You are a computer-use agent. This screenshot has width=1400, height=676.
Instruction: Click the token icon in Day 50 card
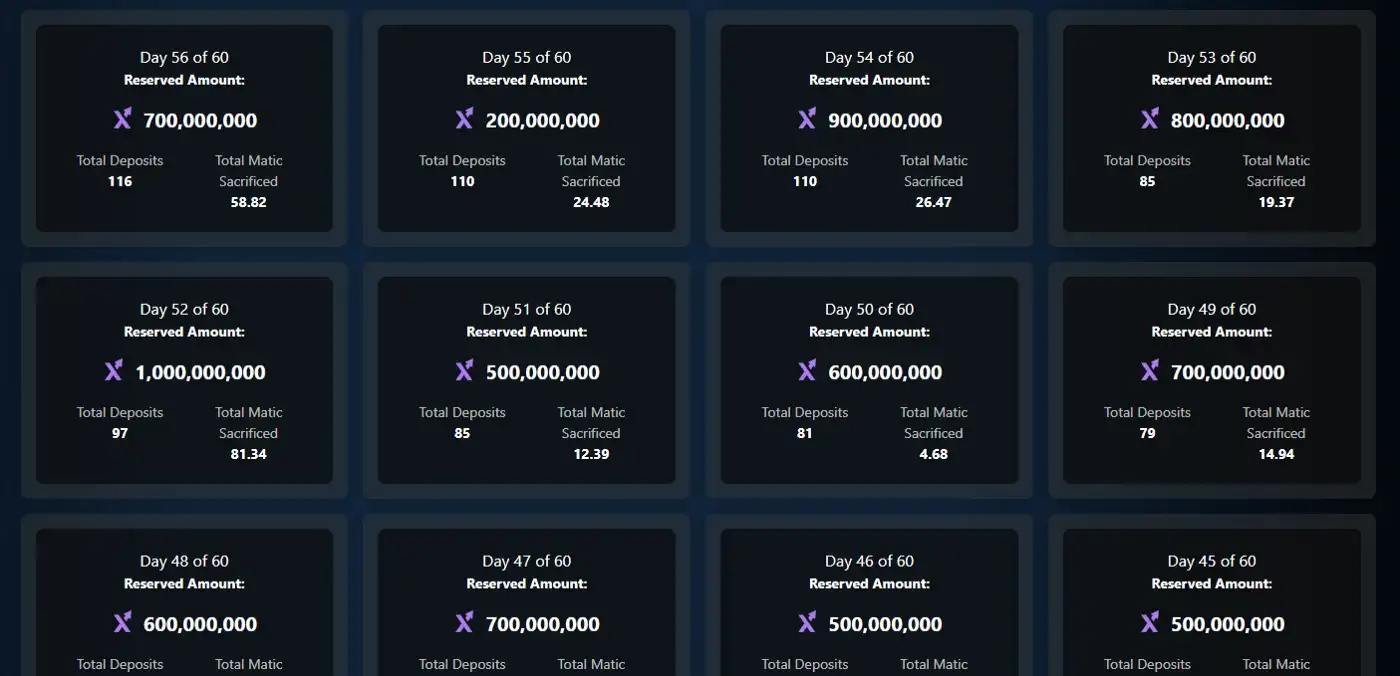(807, 372)
